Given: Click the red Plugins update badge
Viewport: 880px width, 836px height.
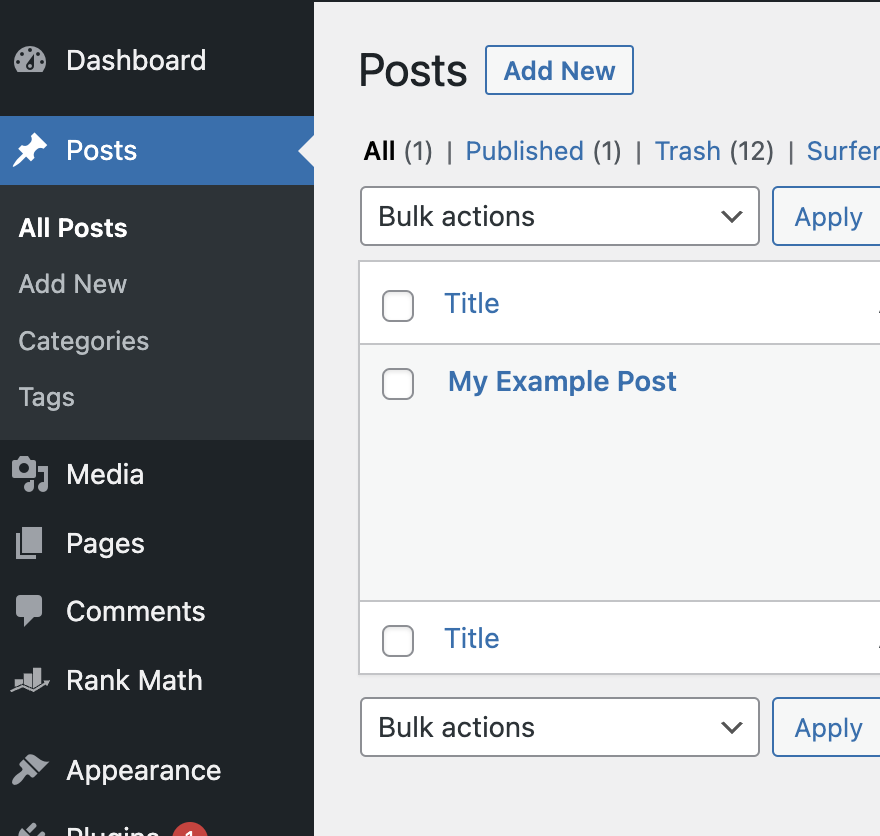Looking at the screenshot, I should coord(190,830).
